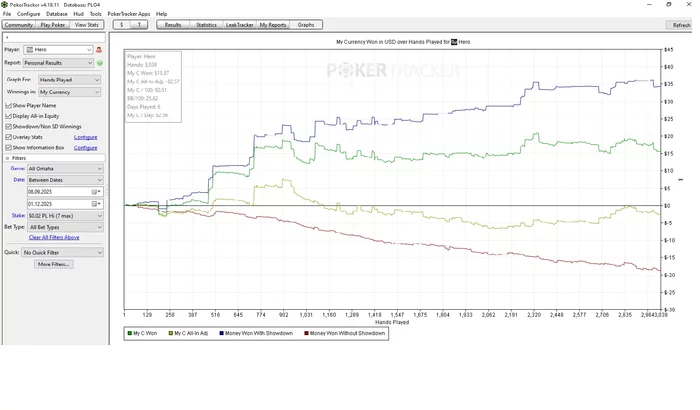Open the Help menu
Viewport: 700px width, 410px height.
pyautogui.click(x=161, y=14)
